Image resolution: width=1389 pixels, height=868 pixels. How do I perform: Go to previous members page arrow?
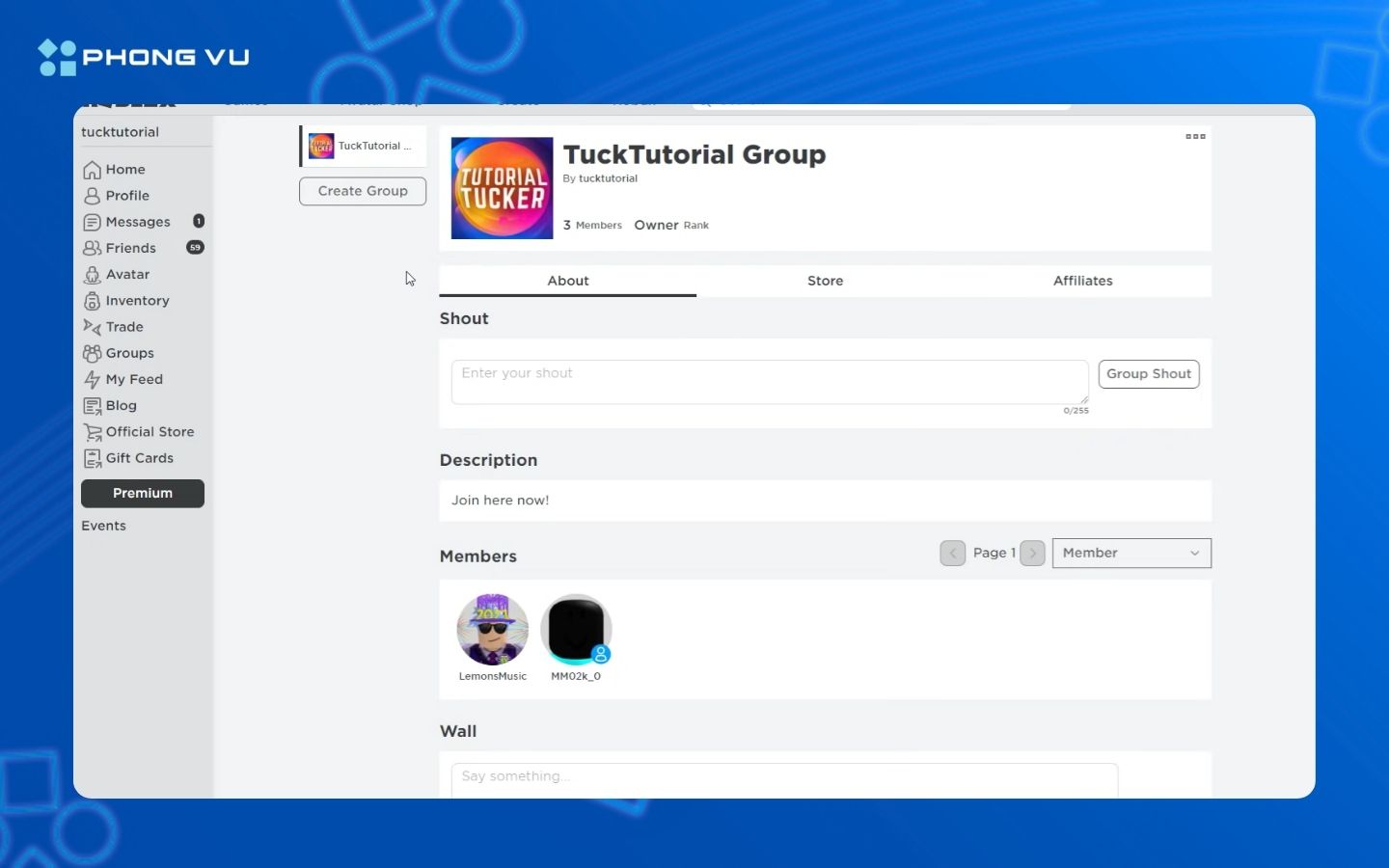pos(952,553)
